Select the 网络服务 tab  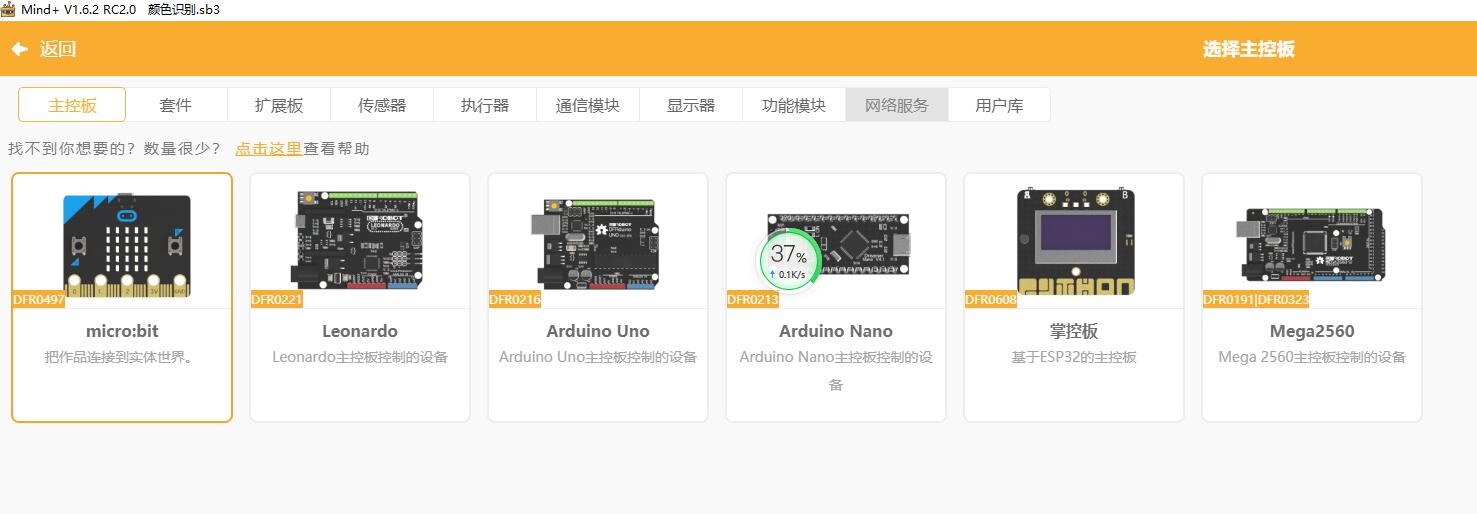(x=897, y=105)
